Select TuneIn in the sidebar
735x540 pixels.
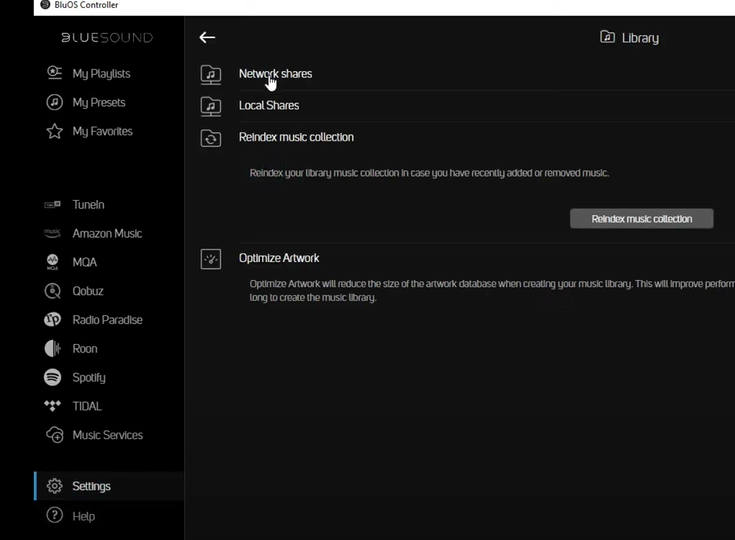coord(89,204)
